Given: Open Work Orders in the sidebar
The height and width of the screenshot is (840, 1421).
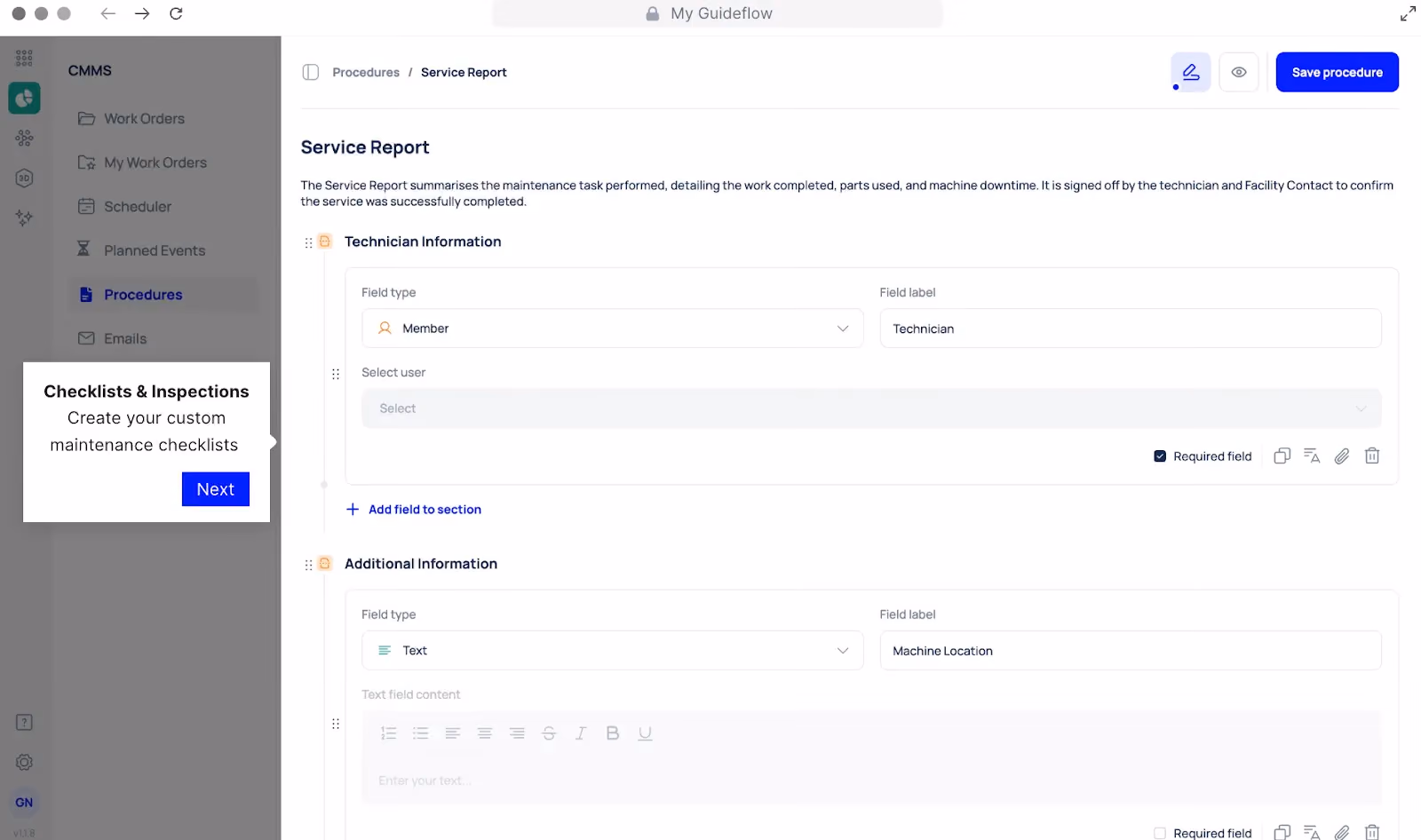Looking at the screenshot, I should pyautogui.click(x=144, y=118).
